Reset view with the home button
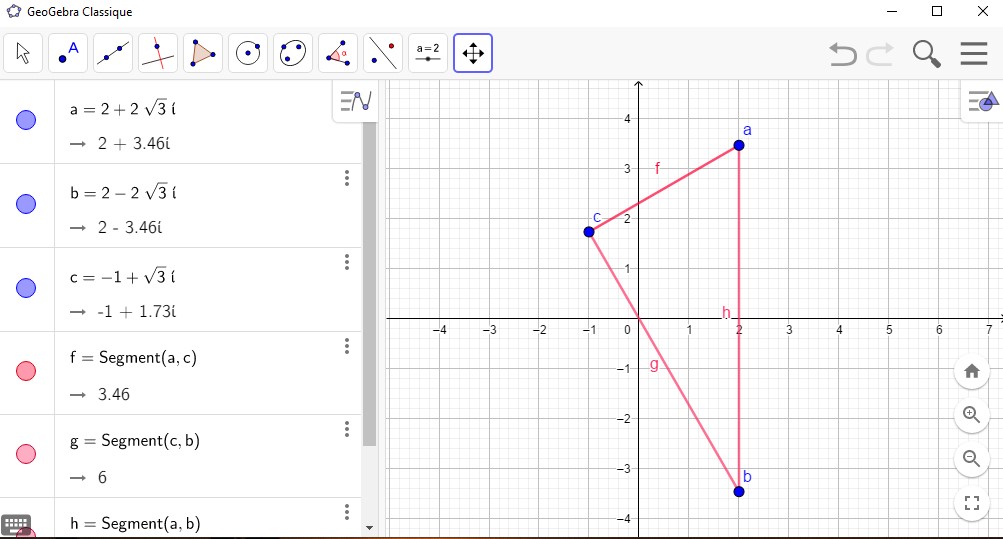 pyautogui.click(x=972, y=371)
